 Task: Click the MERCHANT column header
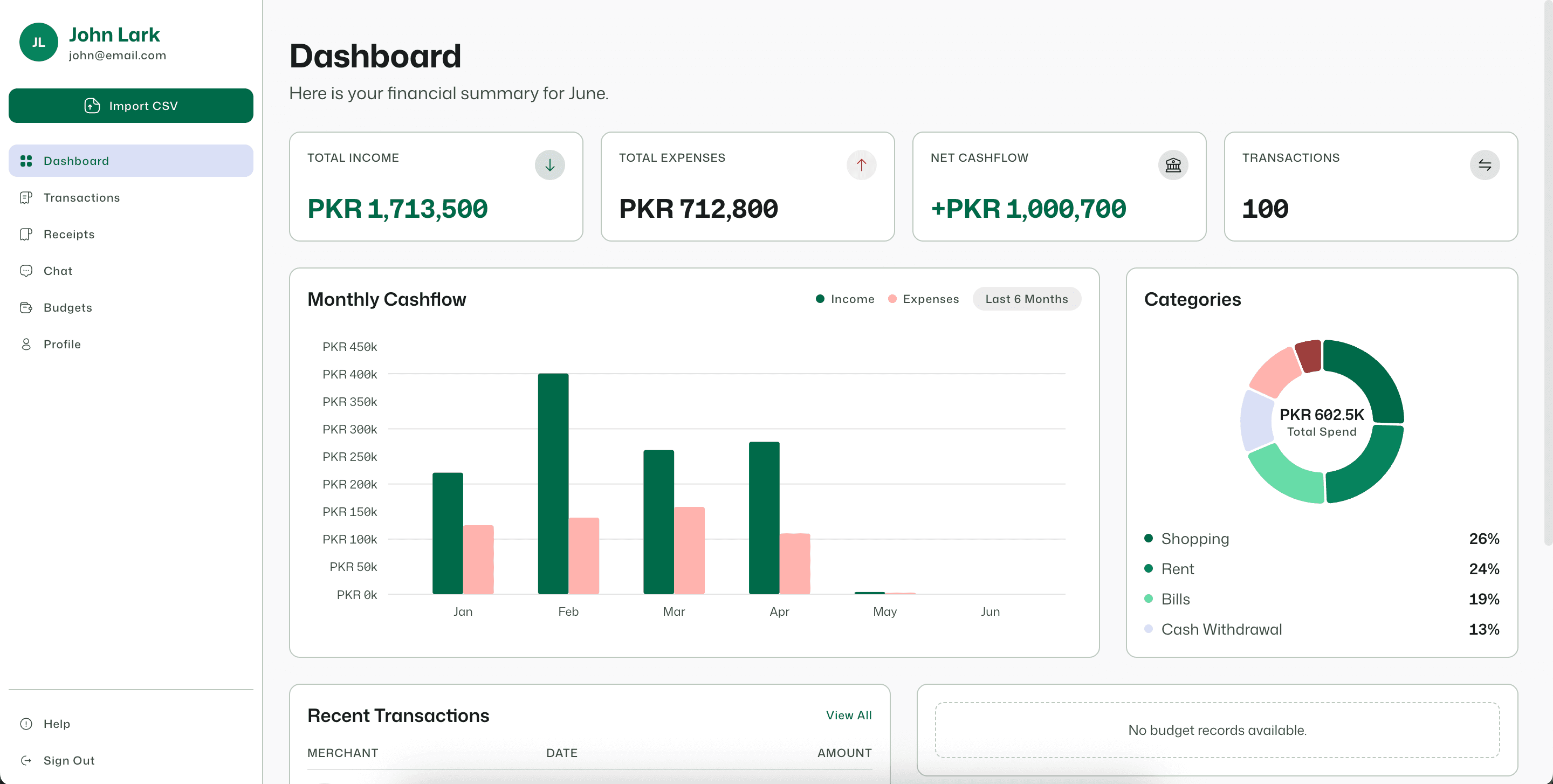342,753
